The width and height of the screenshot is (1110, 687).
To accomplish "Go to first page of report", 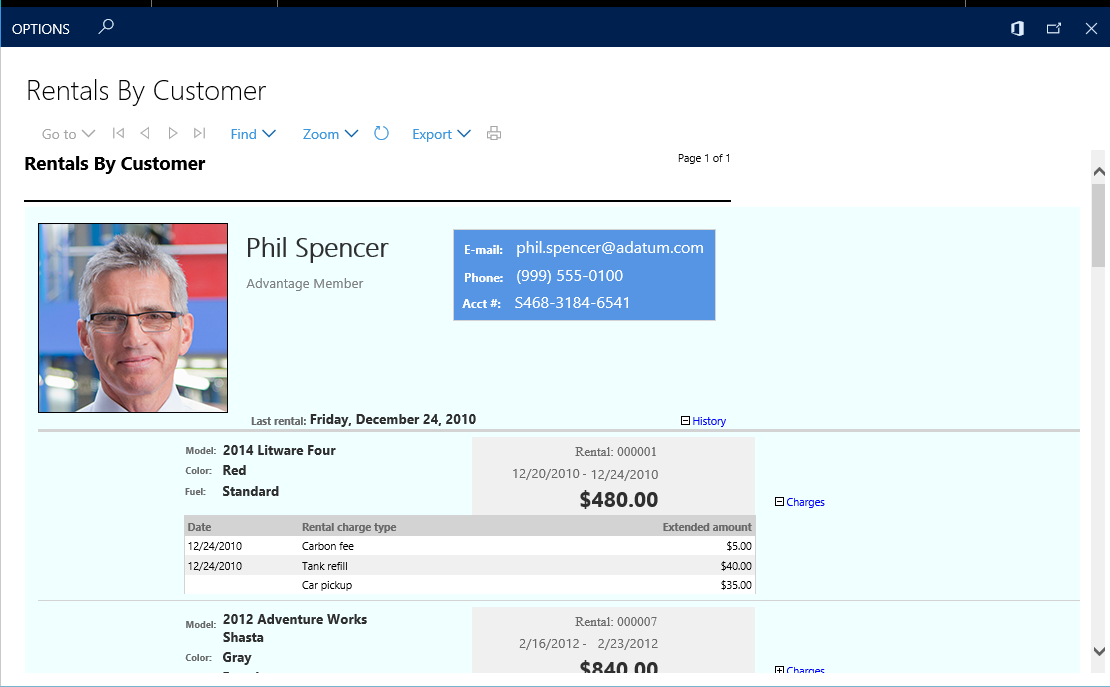I will point(118,133).
